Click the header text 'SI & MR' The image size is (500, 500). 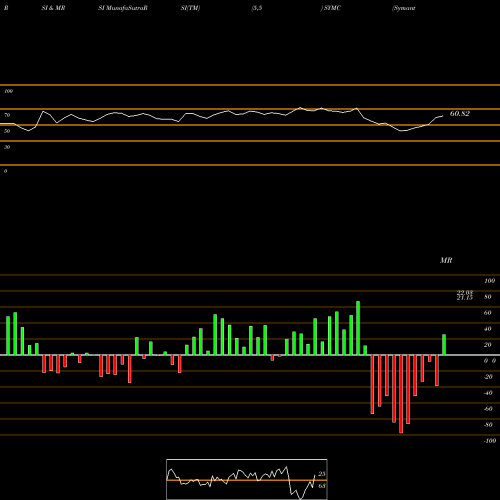point(53,8)
